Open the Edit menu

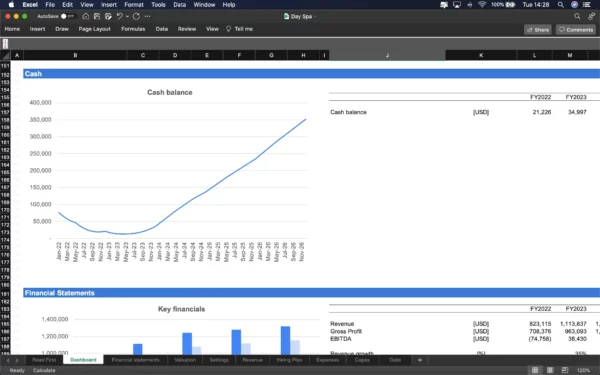pos(67,5)
